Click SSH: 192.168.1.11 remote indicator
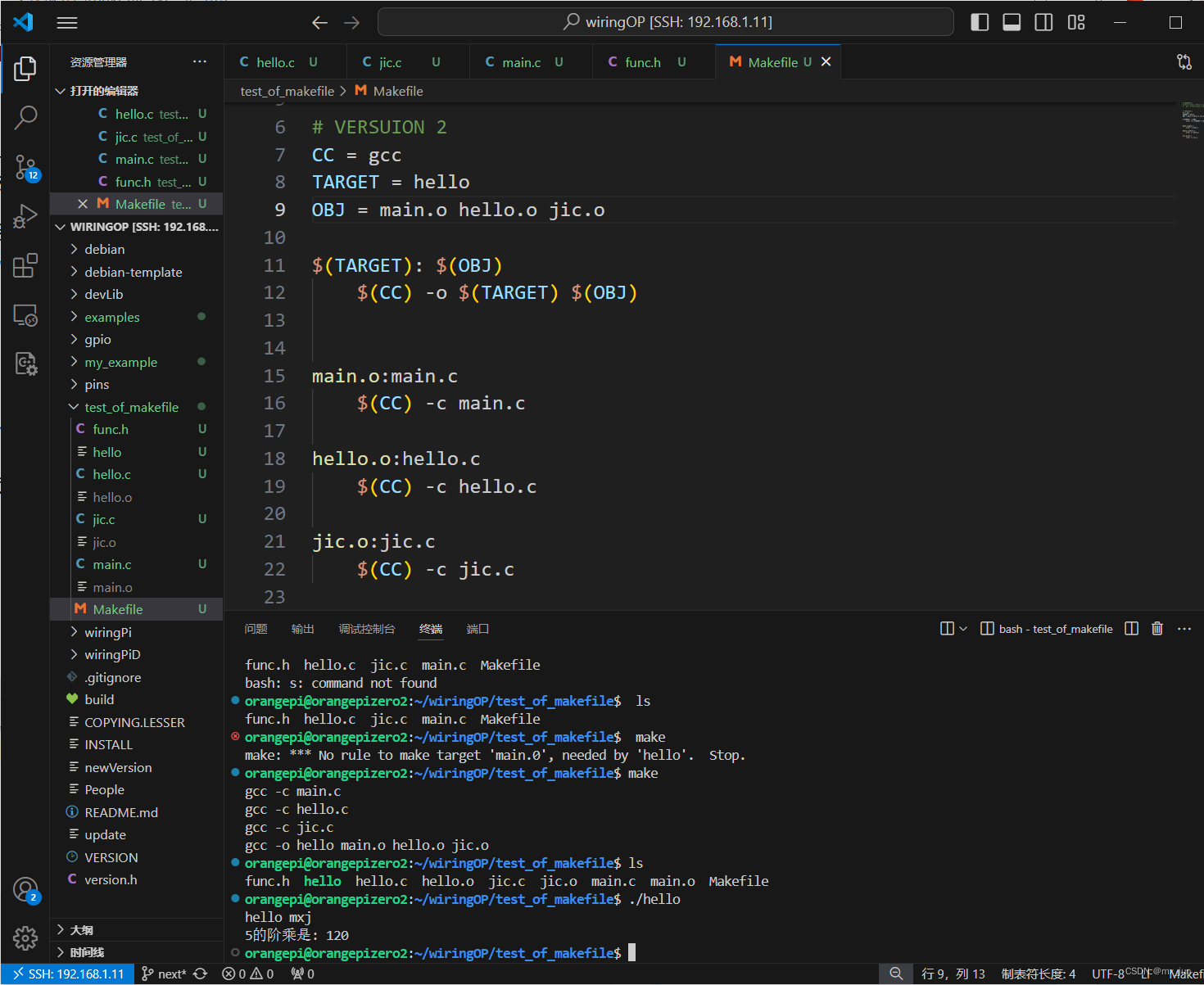Image resolution: width=1204 pixels, height=985 pixels. pyautogui.click(x=67, y=974)
